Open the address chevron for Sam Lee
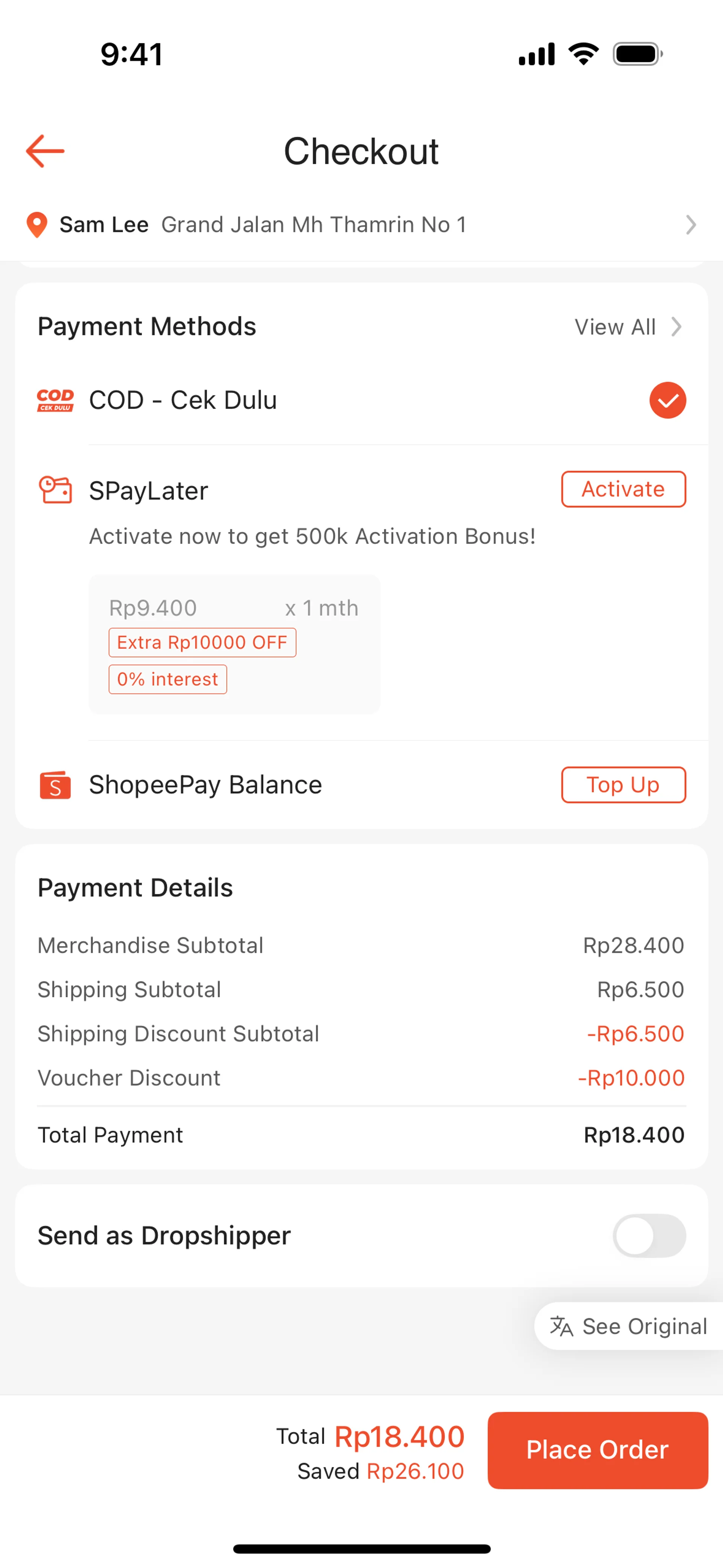Image resolution: width=723 pixels, height=1568 pixels. pos(691,225)
